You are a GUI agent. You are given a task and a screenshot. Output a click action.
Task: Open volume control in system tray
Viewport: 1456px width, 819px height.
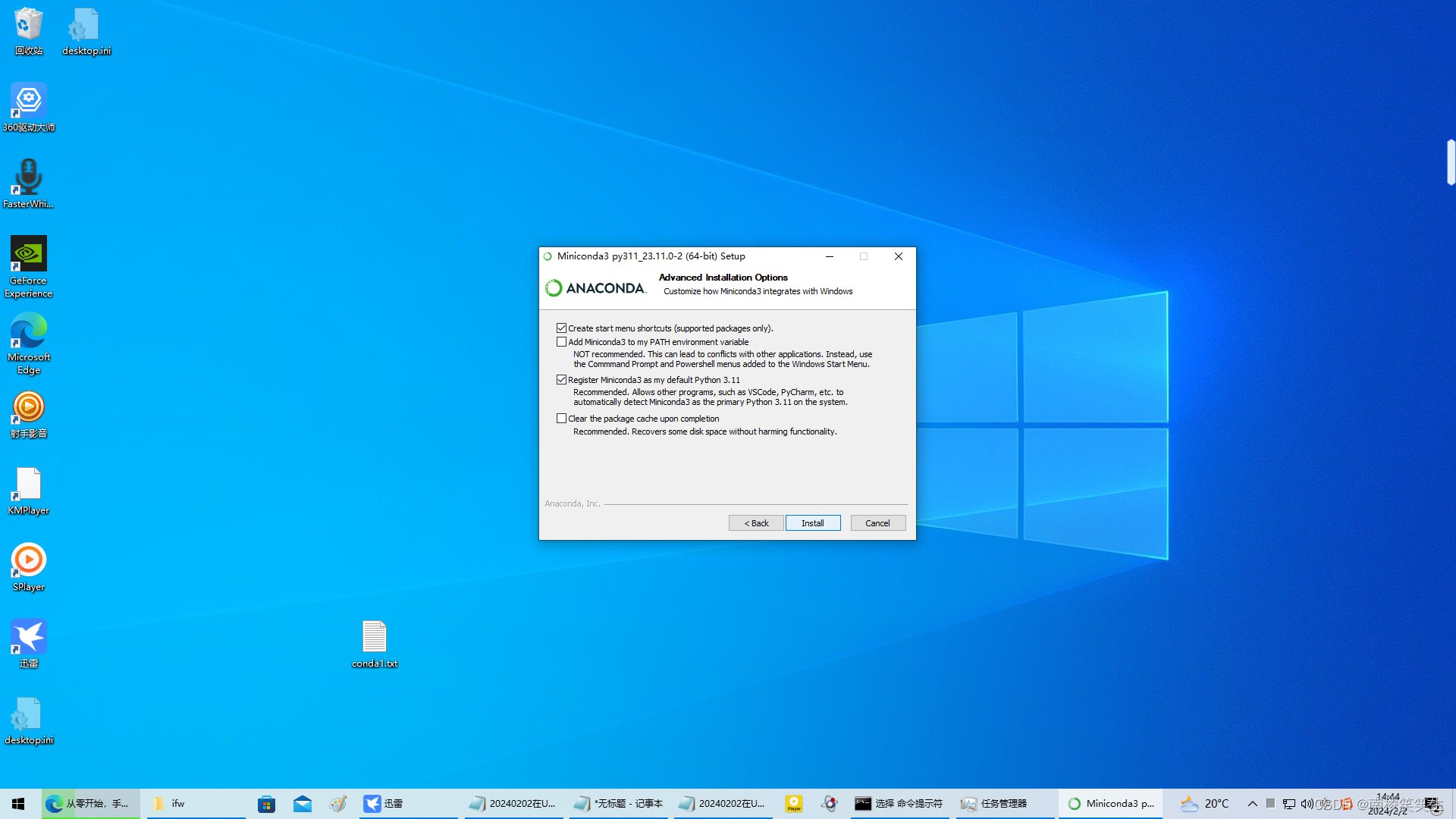pyautogui.click(x=1307, y=804)
